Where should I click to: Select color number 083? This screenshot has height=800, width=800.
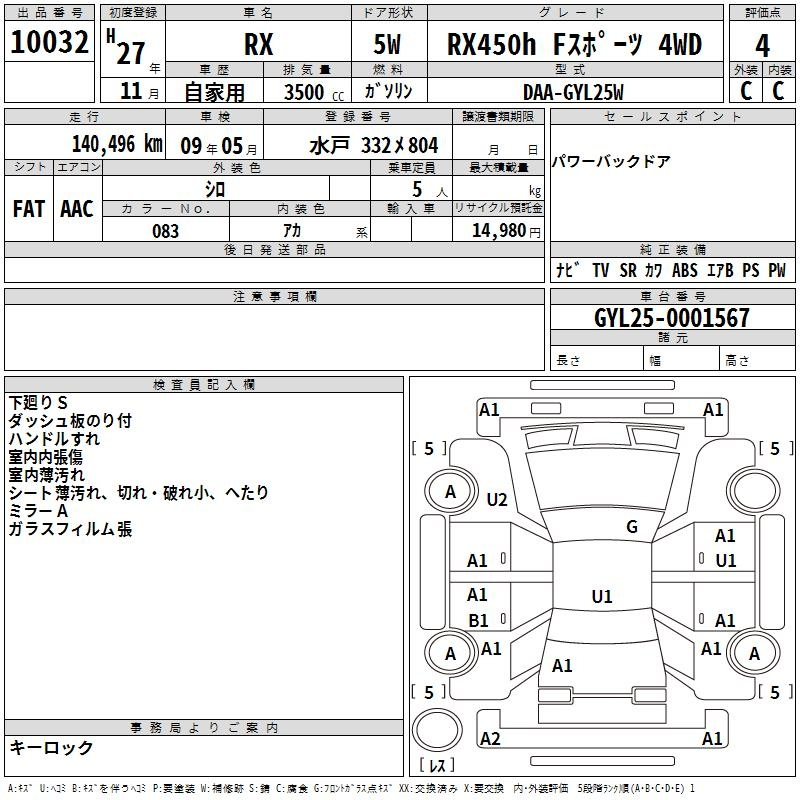165,231
